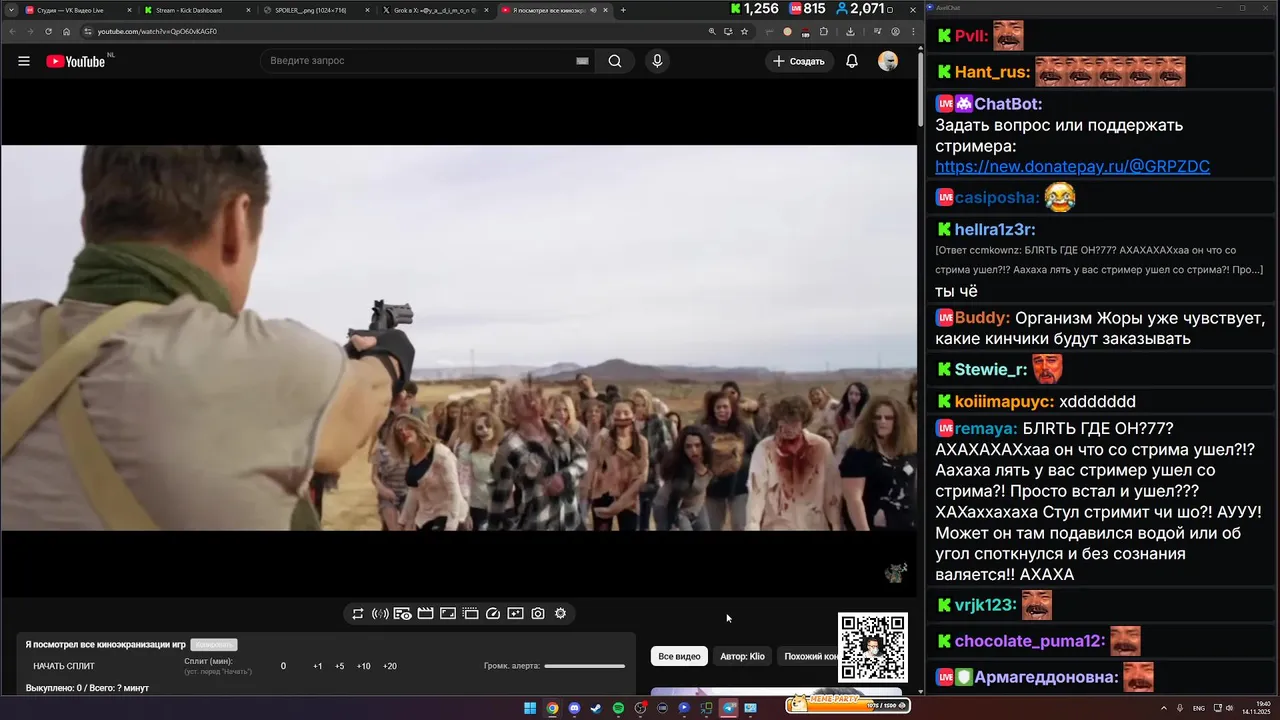The width and height of the screenshot is (1280, 720).
Task: Open the donatepay.ru link in chat
Action: coord(1072,167)
